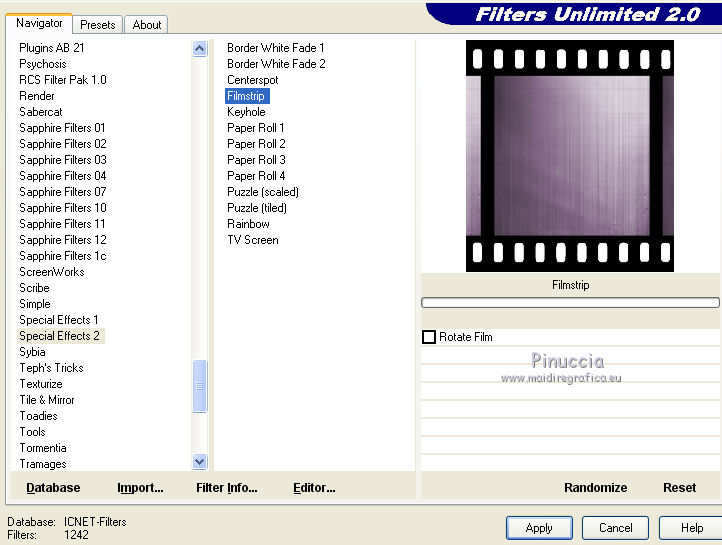The height and width of the screenshot is (545, 722).
Task: Select the Border White Fade 1 filter
Action: pos(275,48)
